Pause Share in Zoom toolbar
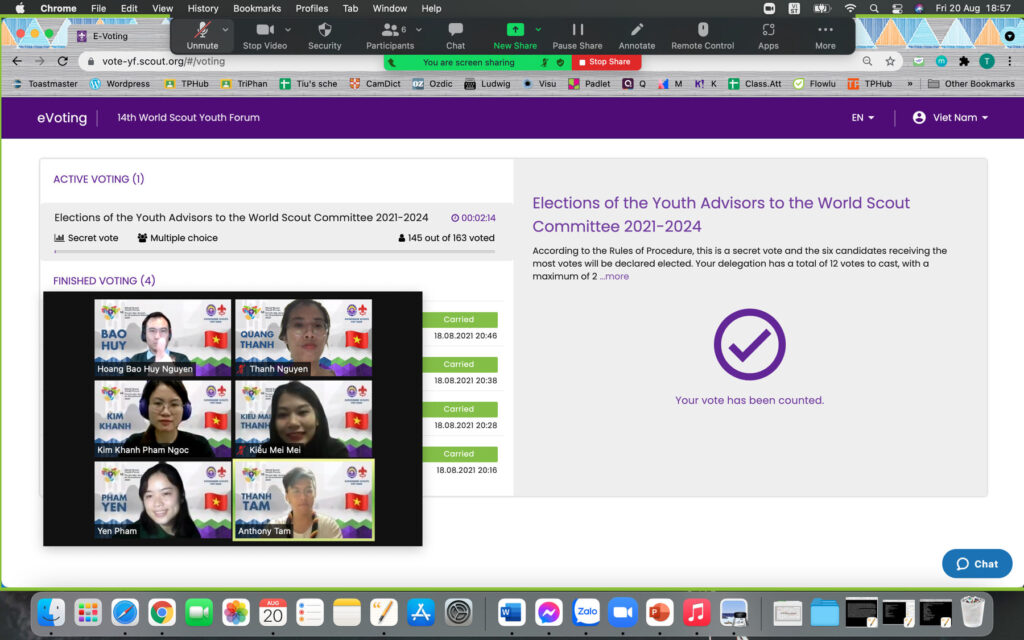Image resolution: width=1024 pixels, height=640 pixels. point(577,30)
